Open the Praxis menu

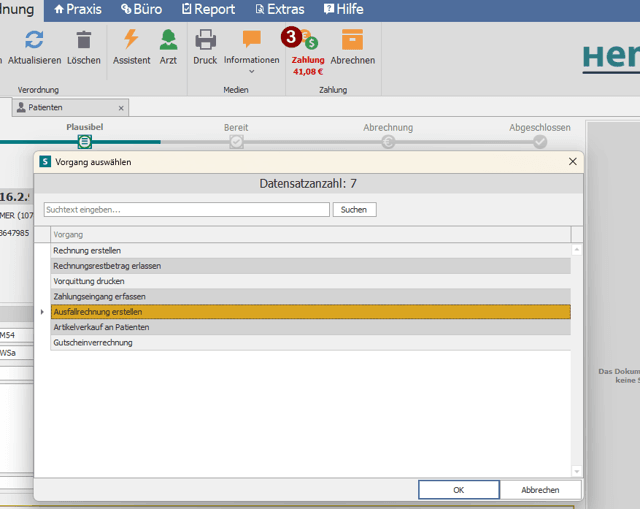pos(78,9)
